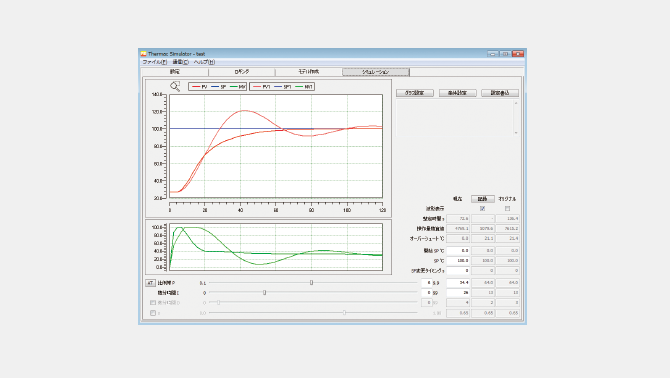Click the Thermac Simulator title bar icon
Image resolution: width=670 pixels, height=378 pixels.
click(x=144, y=54)
